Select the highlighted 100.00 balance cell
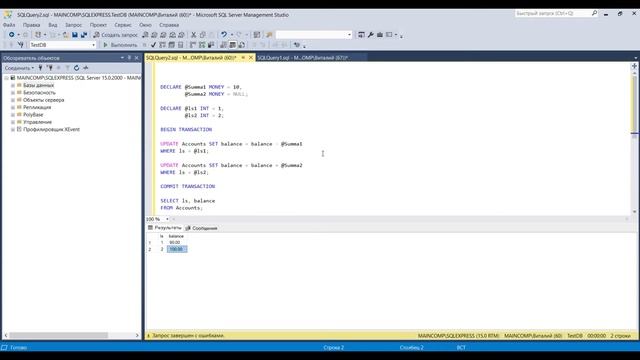 pyautogui.click(x=177, y=249)
